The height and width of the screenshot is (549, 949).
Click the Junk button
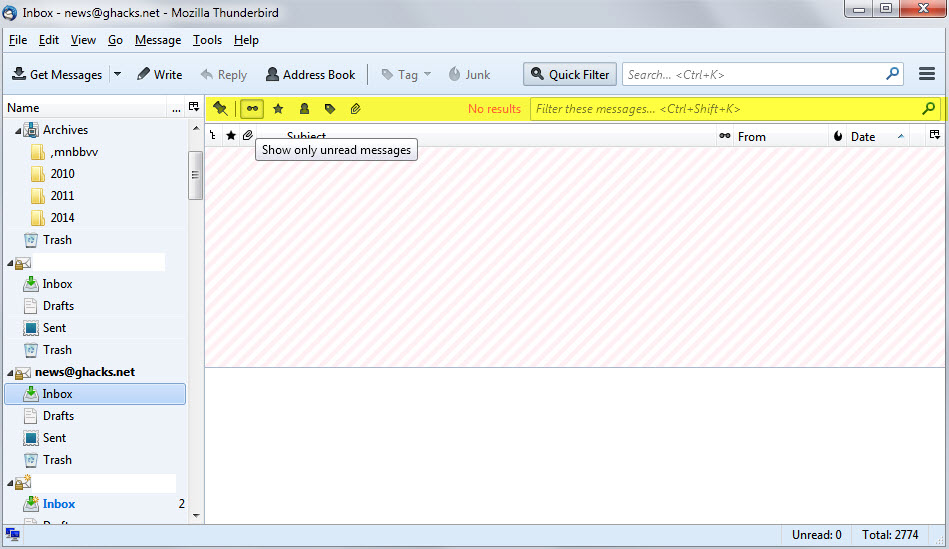469,74
